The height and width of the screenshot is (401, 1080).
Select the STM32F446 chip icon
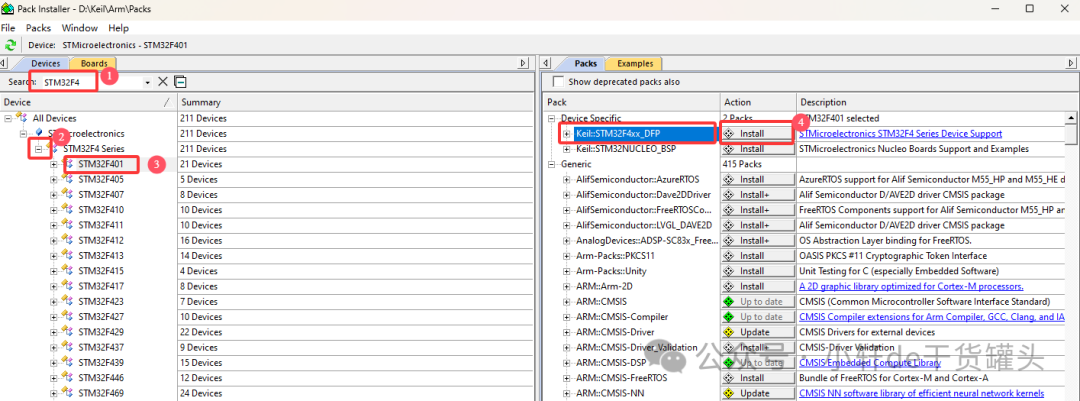(68, 378)
